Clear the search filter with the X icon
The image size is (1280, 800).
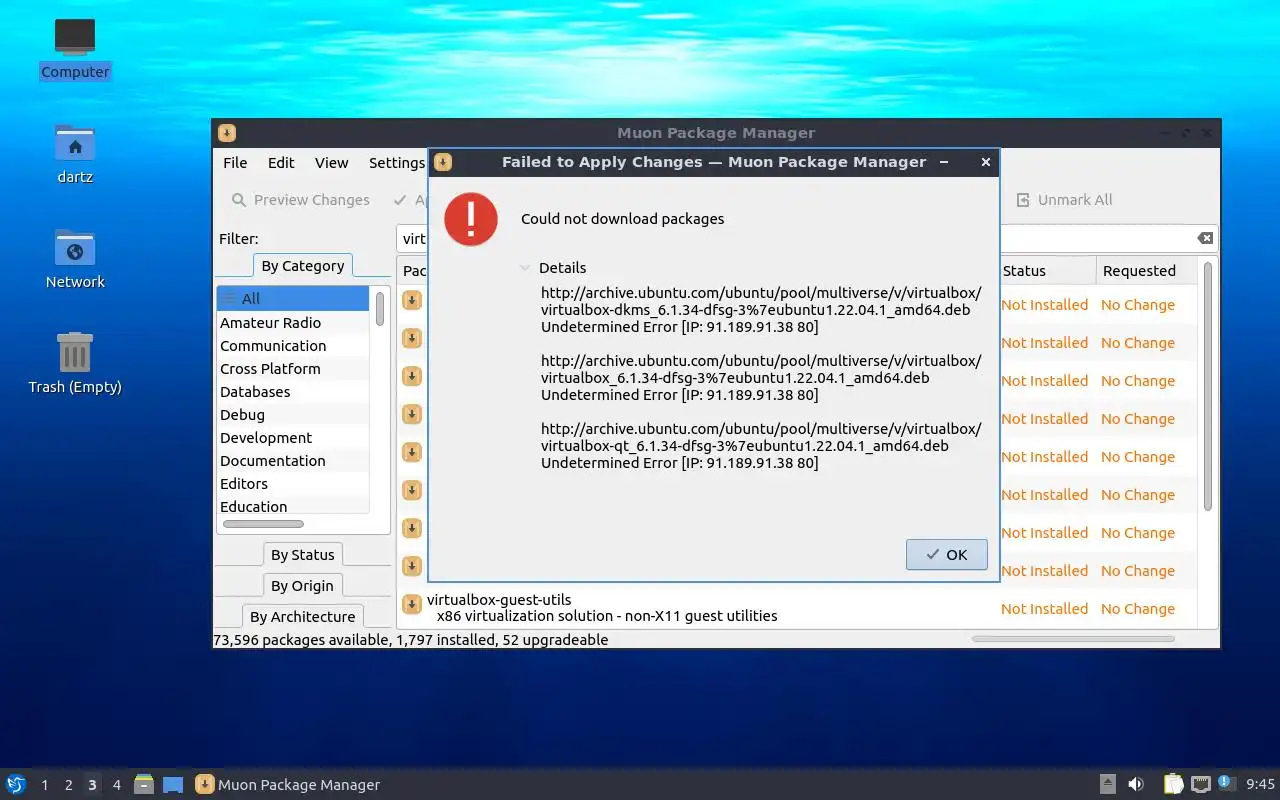click(x=1205, y=238)
